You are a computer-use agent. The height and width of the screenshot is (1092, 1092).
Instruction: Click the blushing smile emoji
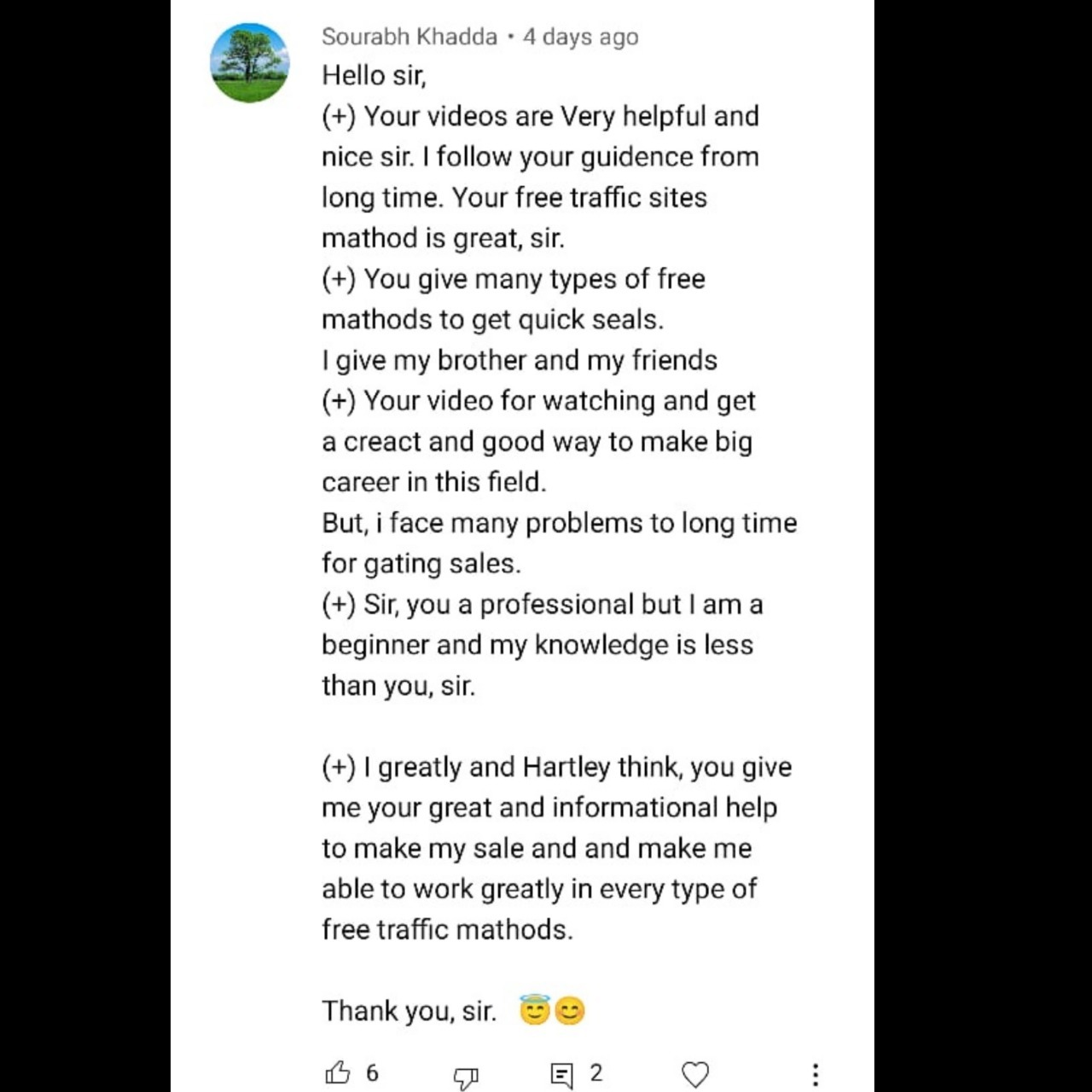[570, 1011]
